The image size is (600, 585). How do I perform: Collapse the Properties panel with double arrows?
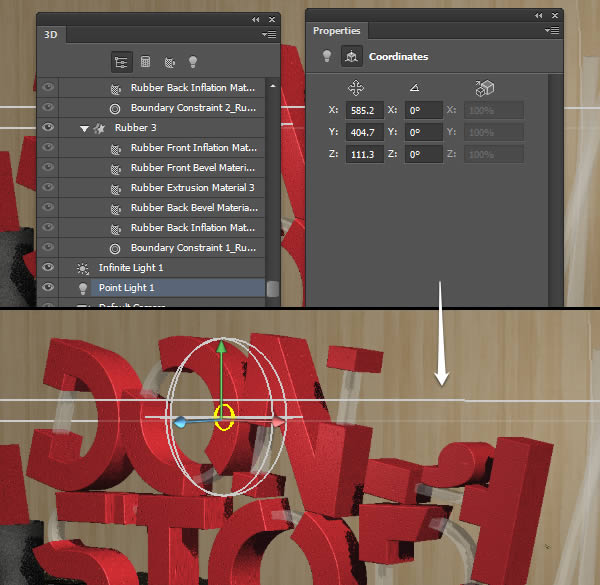coord(539,15)
